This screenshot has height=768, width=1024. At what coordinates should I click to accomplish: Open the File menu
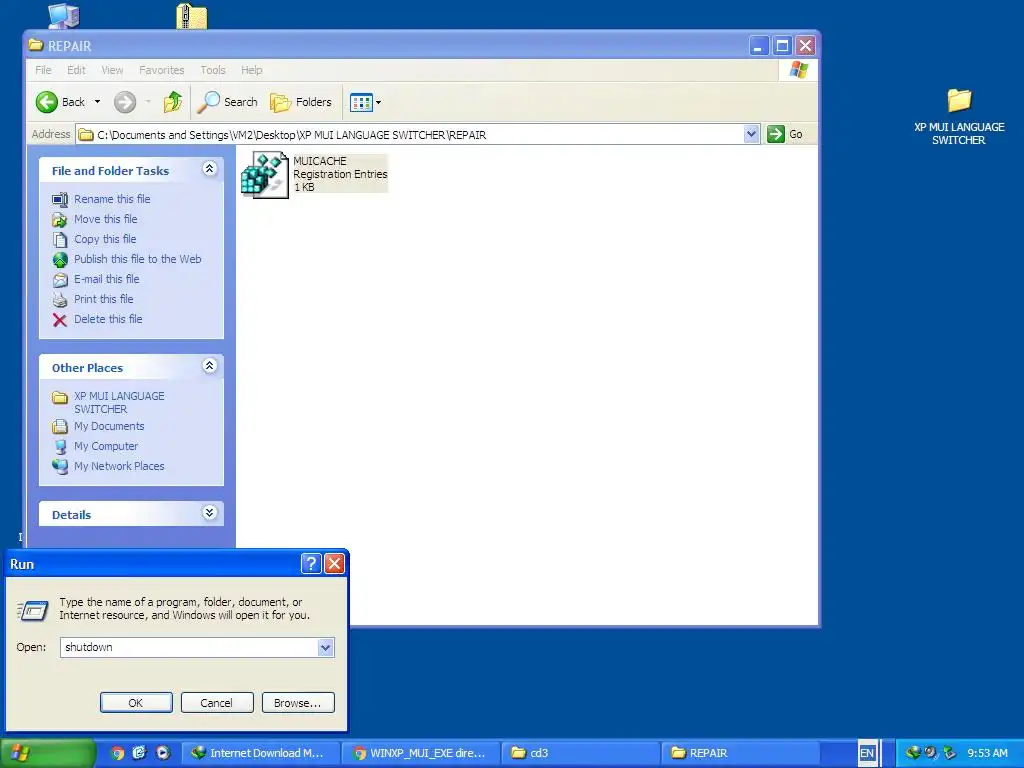pos(43,70)
